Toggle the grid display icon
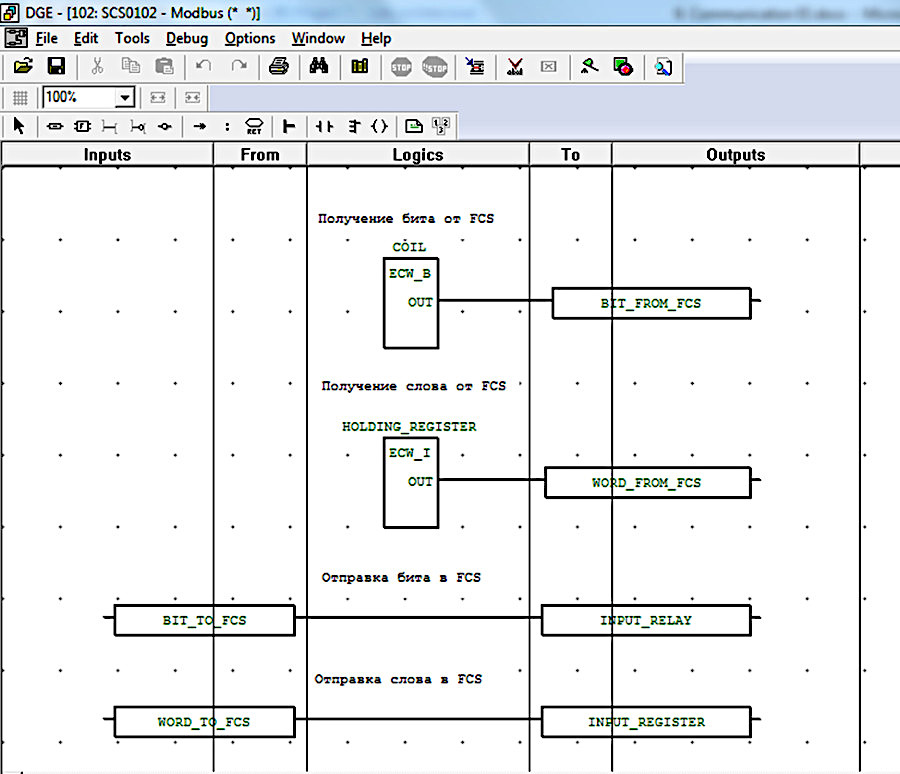900x774 pixels. click(x=20, y=98)
